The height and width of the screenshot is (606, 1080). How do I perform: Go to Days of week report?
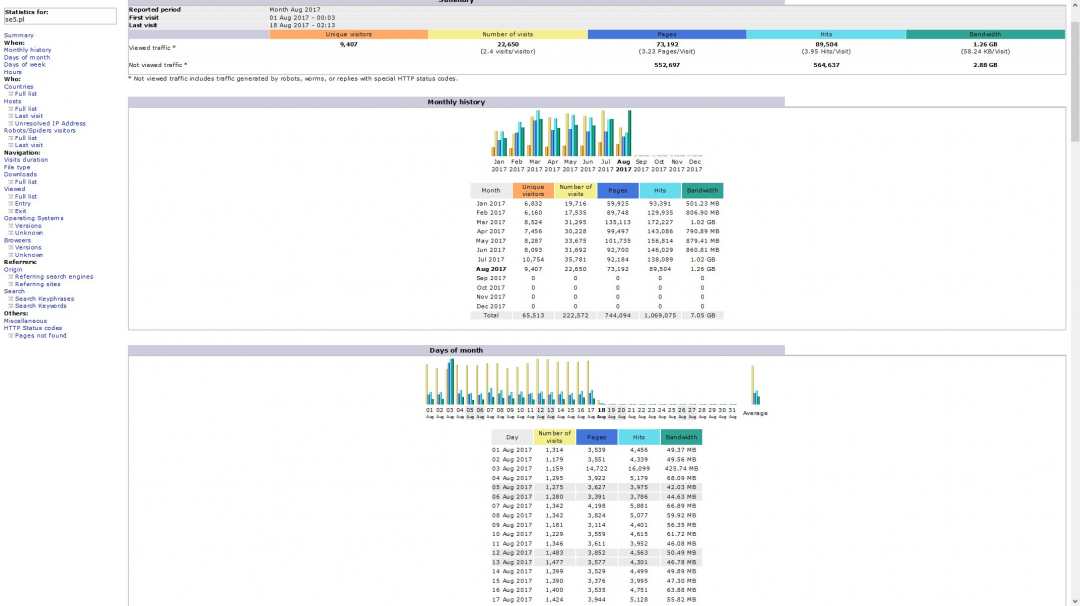click(25, 65)
